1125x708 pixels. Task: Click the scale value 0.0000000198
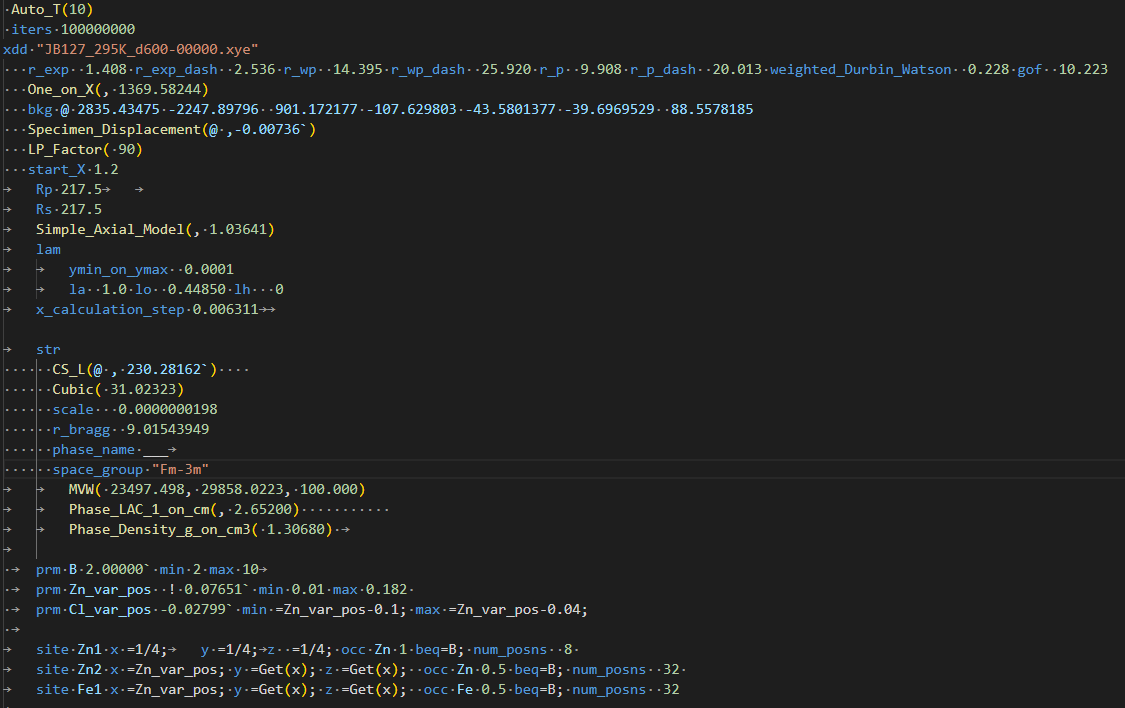click(x=167, y=410)
